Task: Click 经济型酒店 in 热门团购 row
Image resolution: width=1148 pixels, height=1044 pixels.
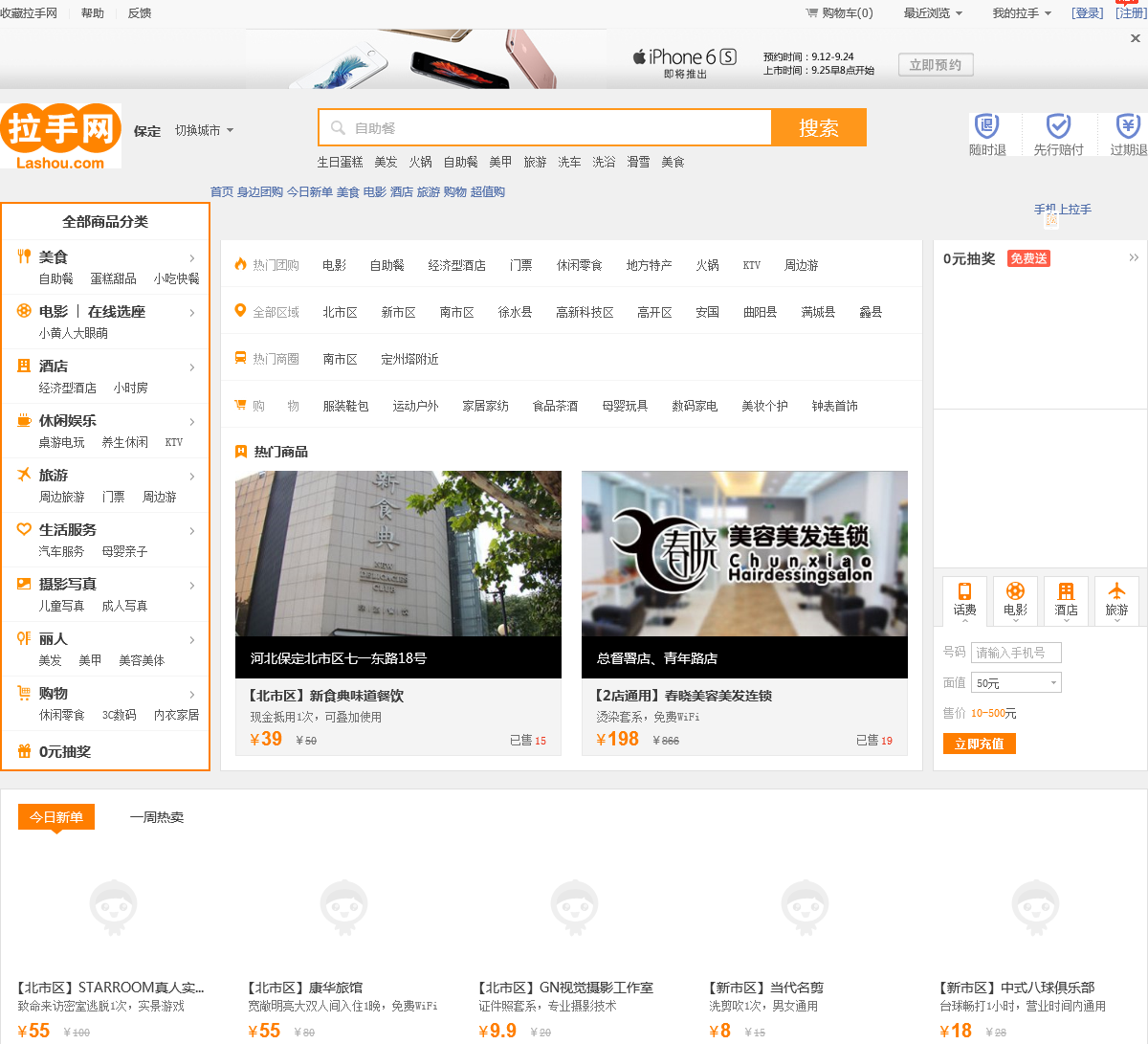Action: pyautogui.click(x=457, y=265)
